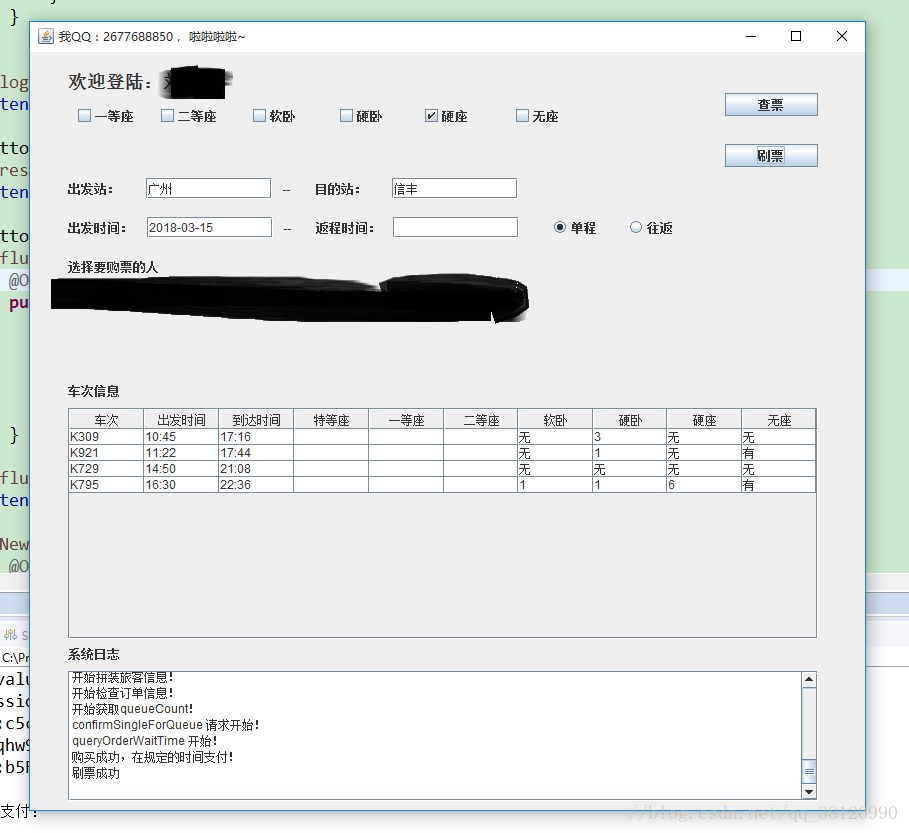
Task: Focus the 出发站 input field
Action: pyautogui.click(x=209, y=188)
